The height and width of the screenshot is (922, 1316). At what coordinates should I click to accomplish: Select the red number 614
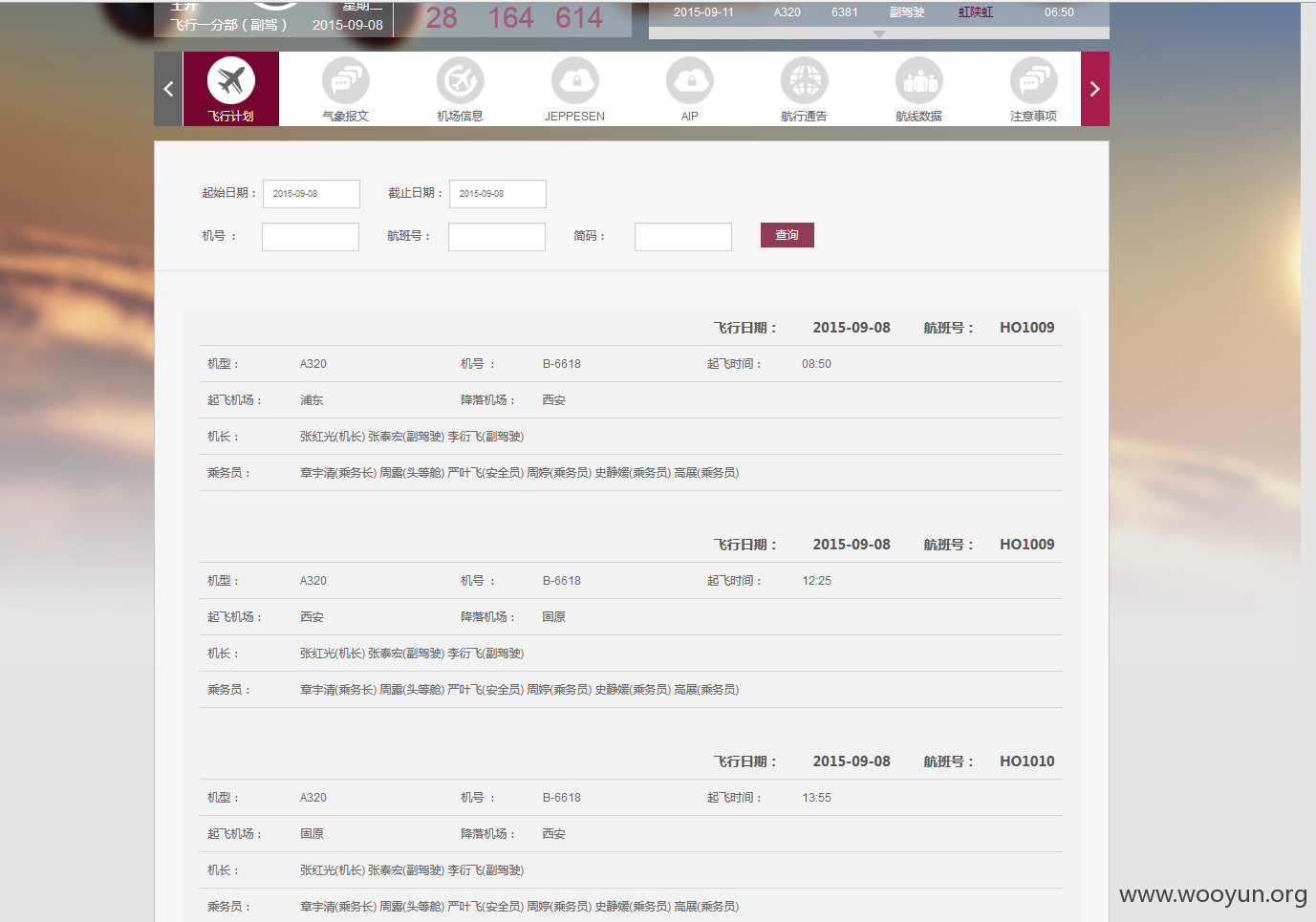[x=579, y=18]
